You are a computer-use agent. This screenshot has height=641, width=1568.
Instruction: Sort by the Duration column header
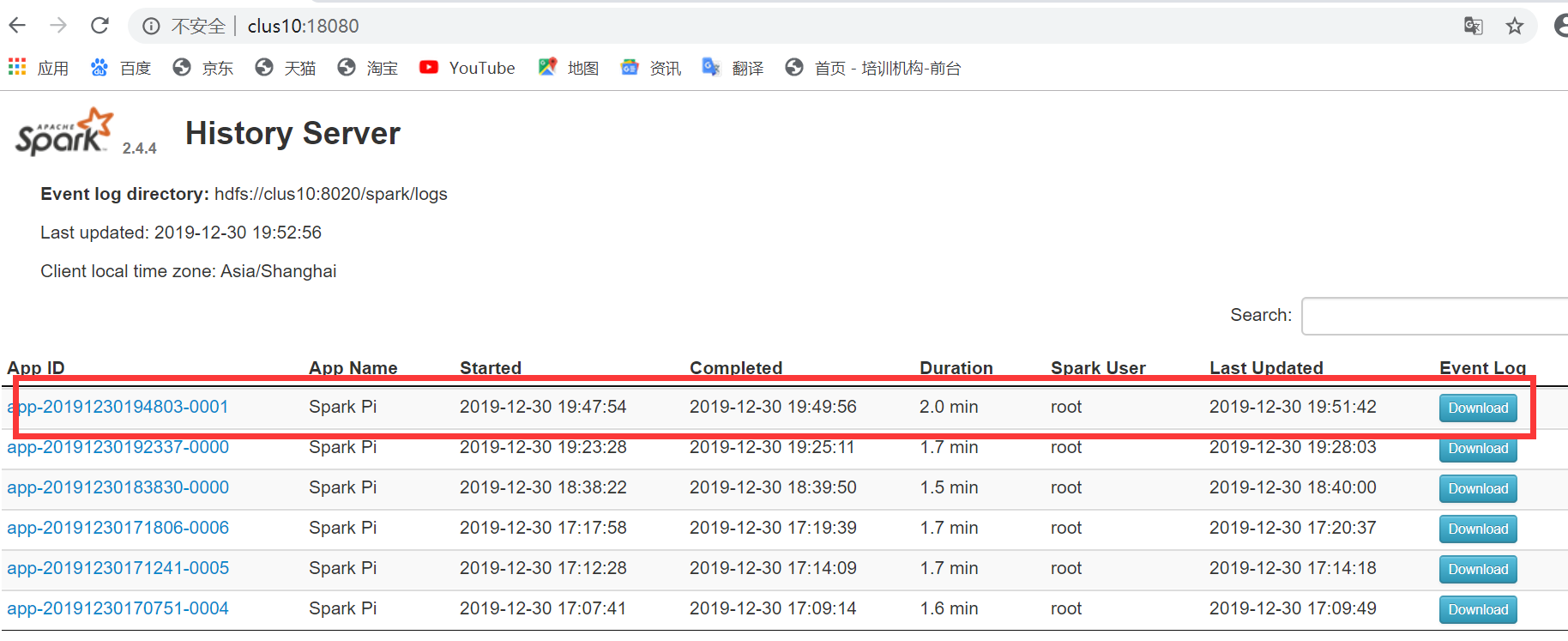(x=956, y=368)
